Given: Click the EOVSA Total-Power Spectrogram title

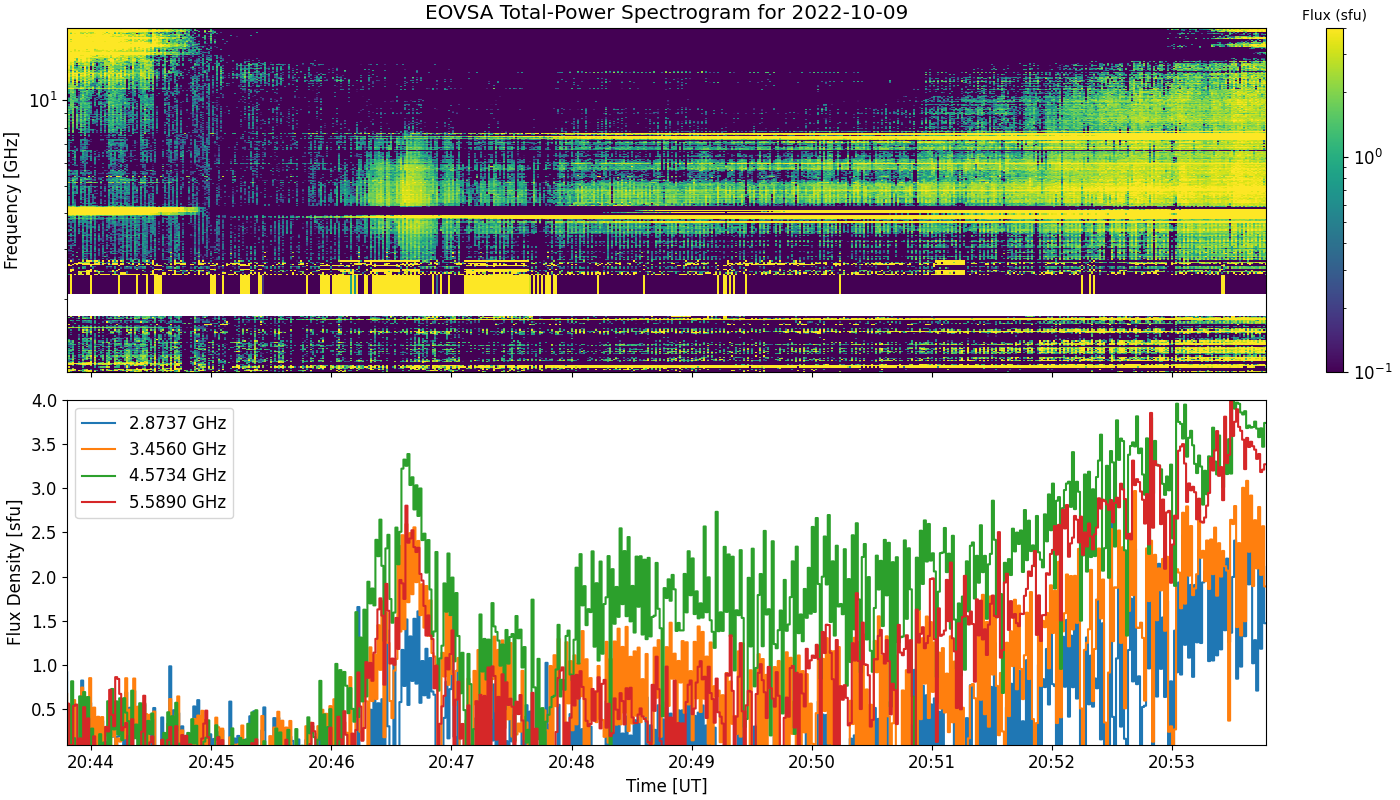Looking at the screenshot, I should [x=667, y=13].
